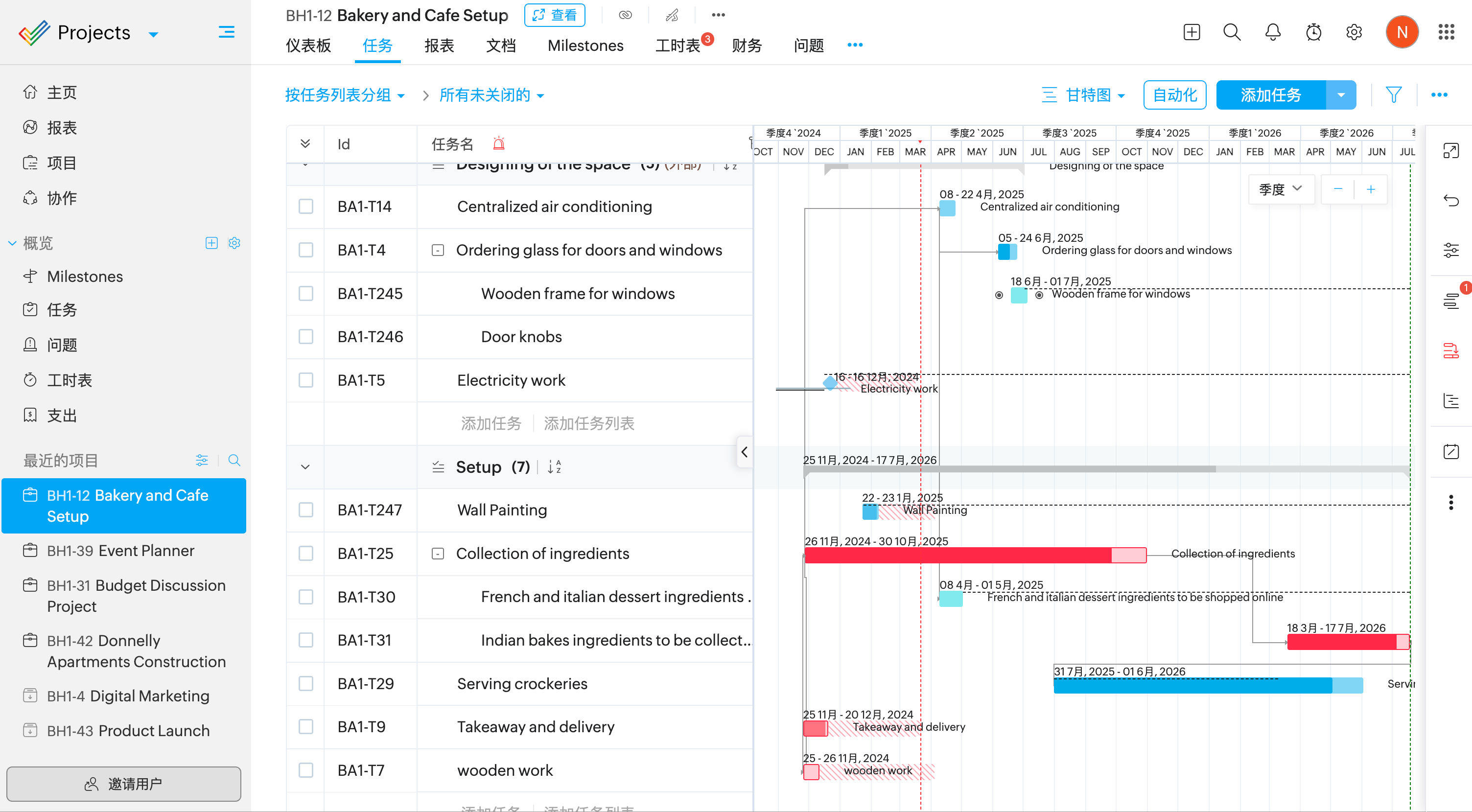Open the apps grid launcher
Viewport: 1472px width, 812px height.
[1446, 32]
